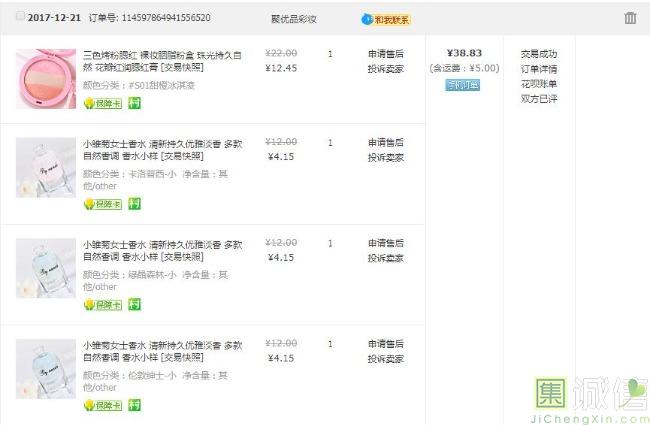Click 申请售后 for the blush product
Screen dimensions: 650x425
pos(385,54)
